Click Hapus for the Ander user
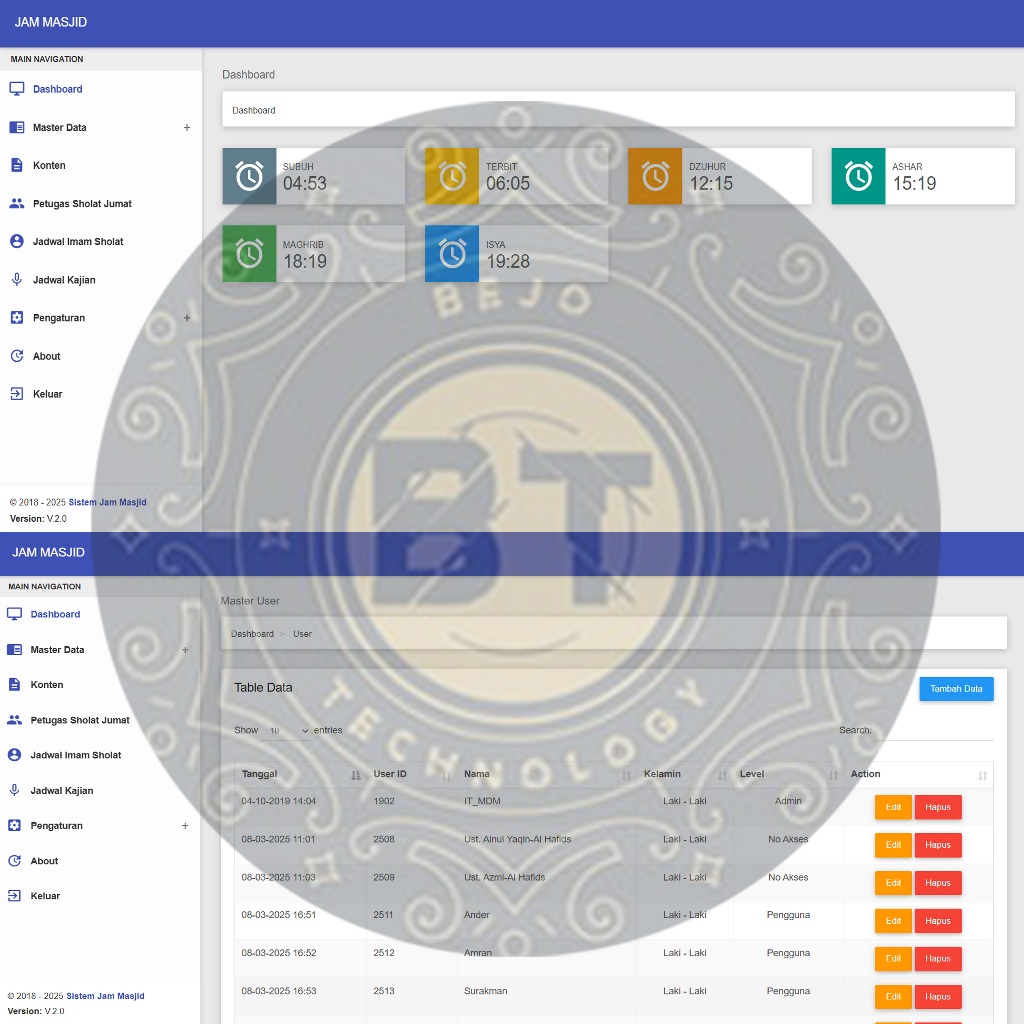 (x=938, y=921)
